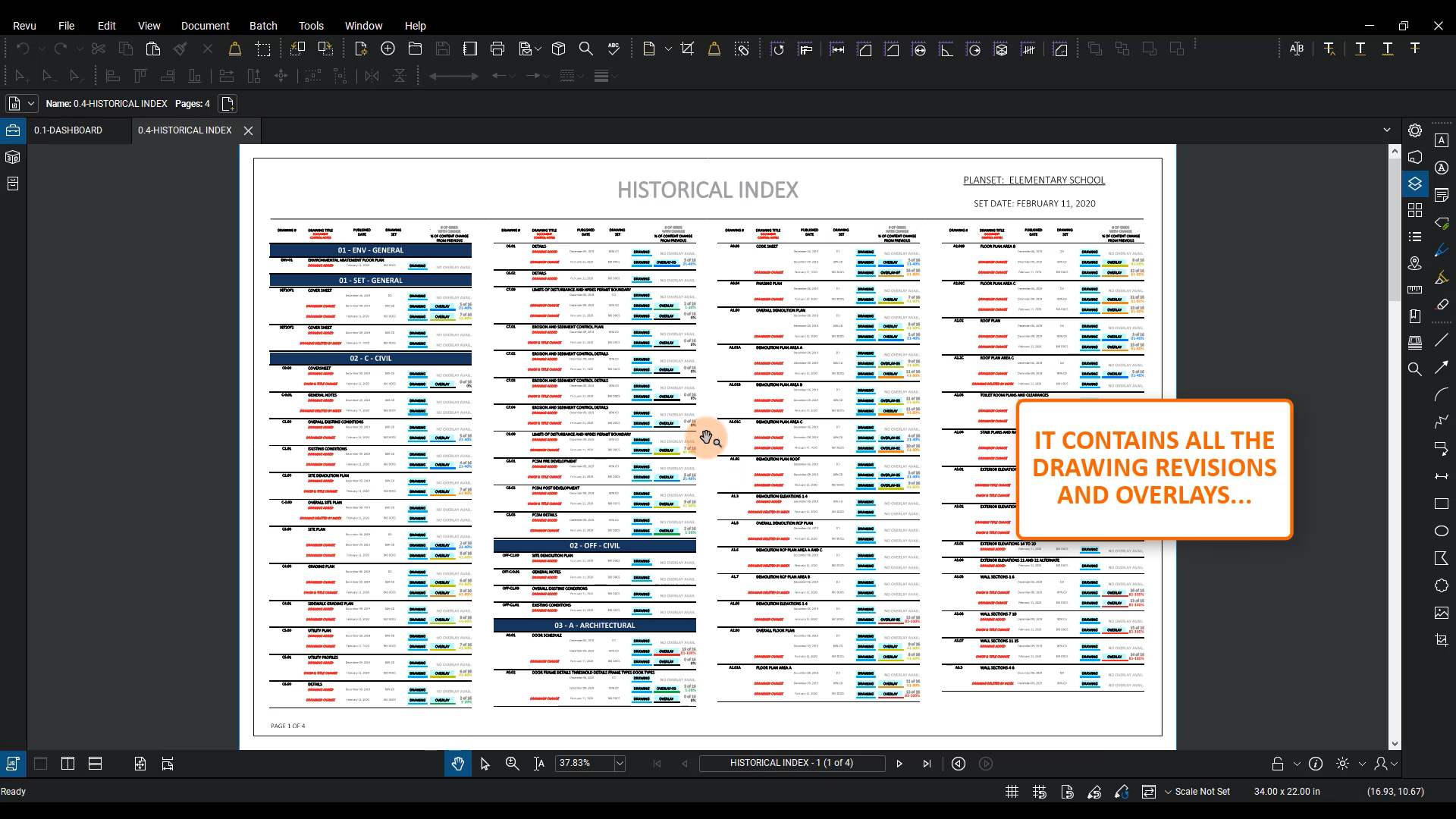Jump to last page button
Image resolution: width=1456 pixels, height=819 pixels.
tap(927, 764)
